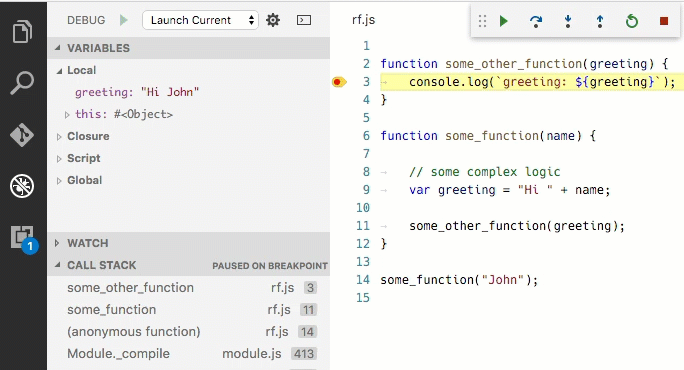This screenshot has height=370, width=684.
Task: Restart debugging with green circular arrow
Action: click(632, 21)
